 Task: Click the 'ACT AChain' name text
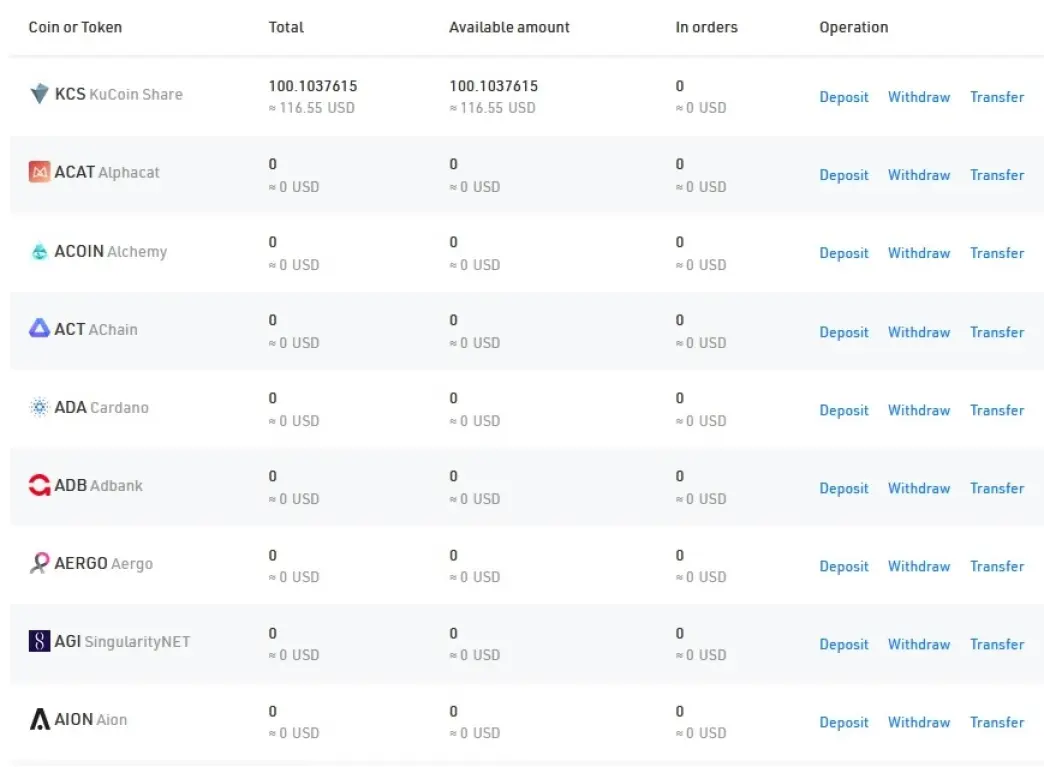coord(96,329)
